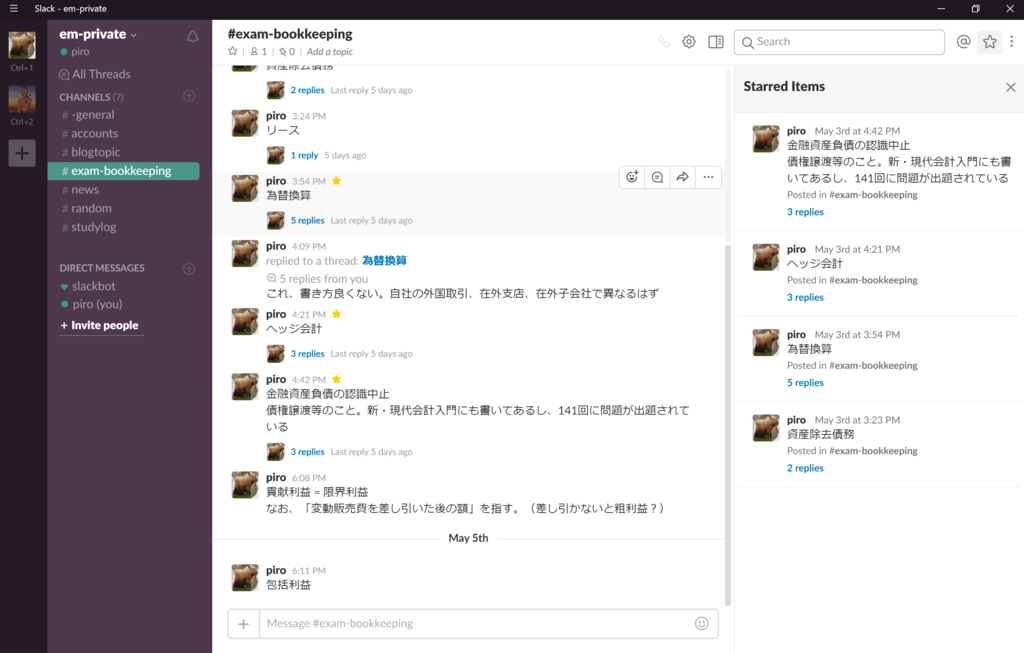Click inside the Search field

[838, 42]
